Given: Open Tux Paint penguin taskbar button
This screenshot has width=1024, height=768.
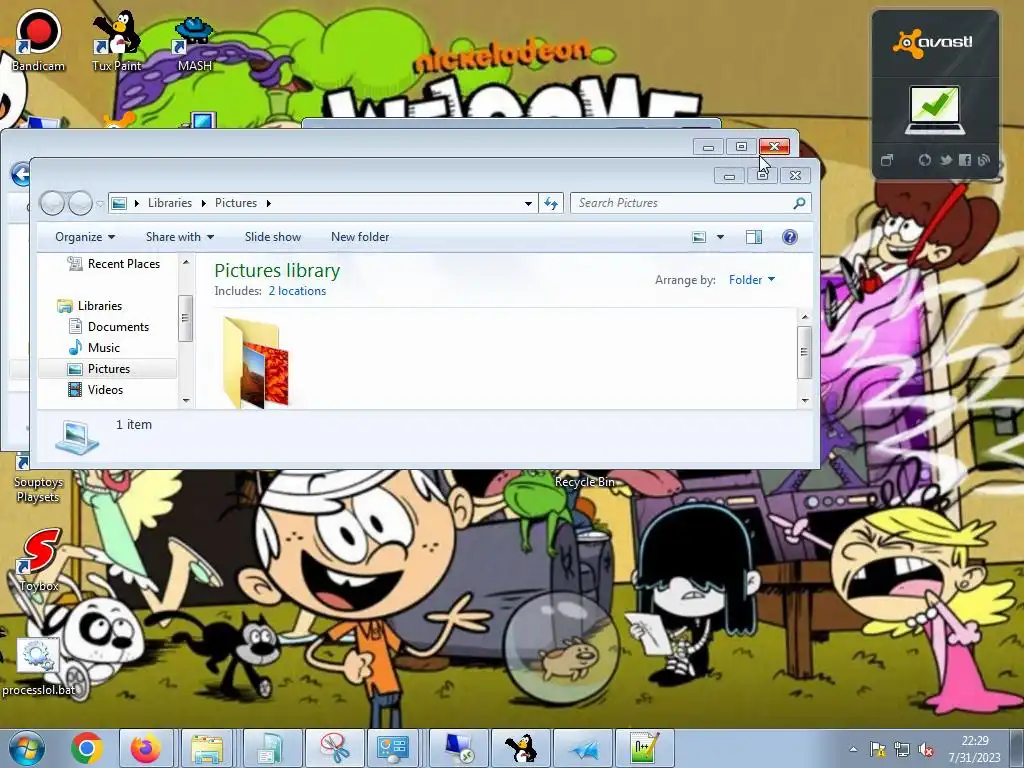Looking at the screenshot, I should click(521, 748).
